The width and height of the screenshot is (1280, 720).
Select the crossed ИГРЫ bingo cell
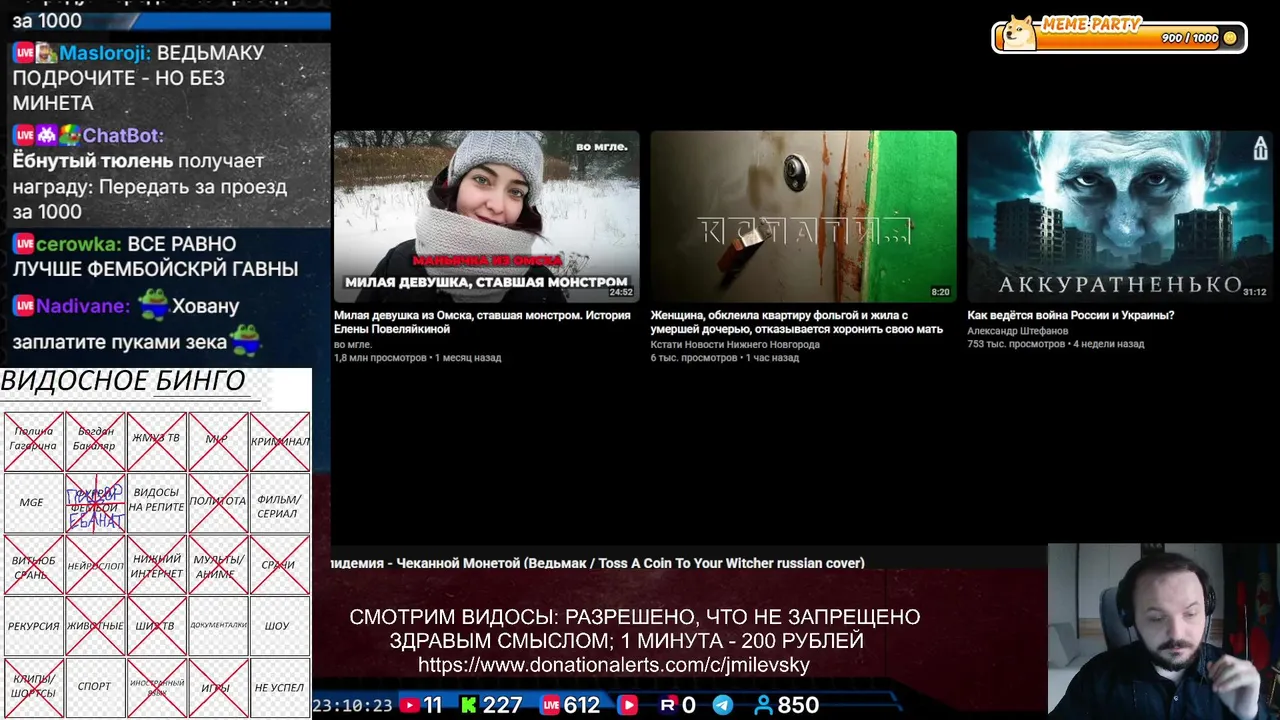pyautogui.click(x=218, y=687)
